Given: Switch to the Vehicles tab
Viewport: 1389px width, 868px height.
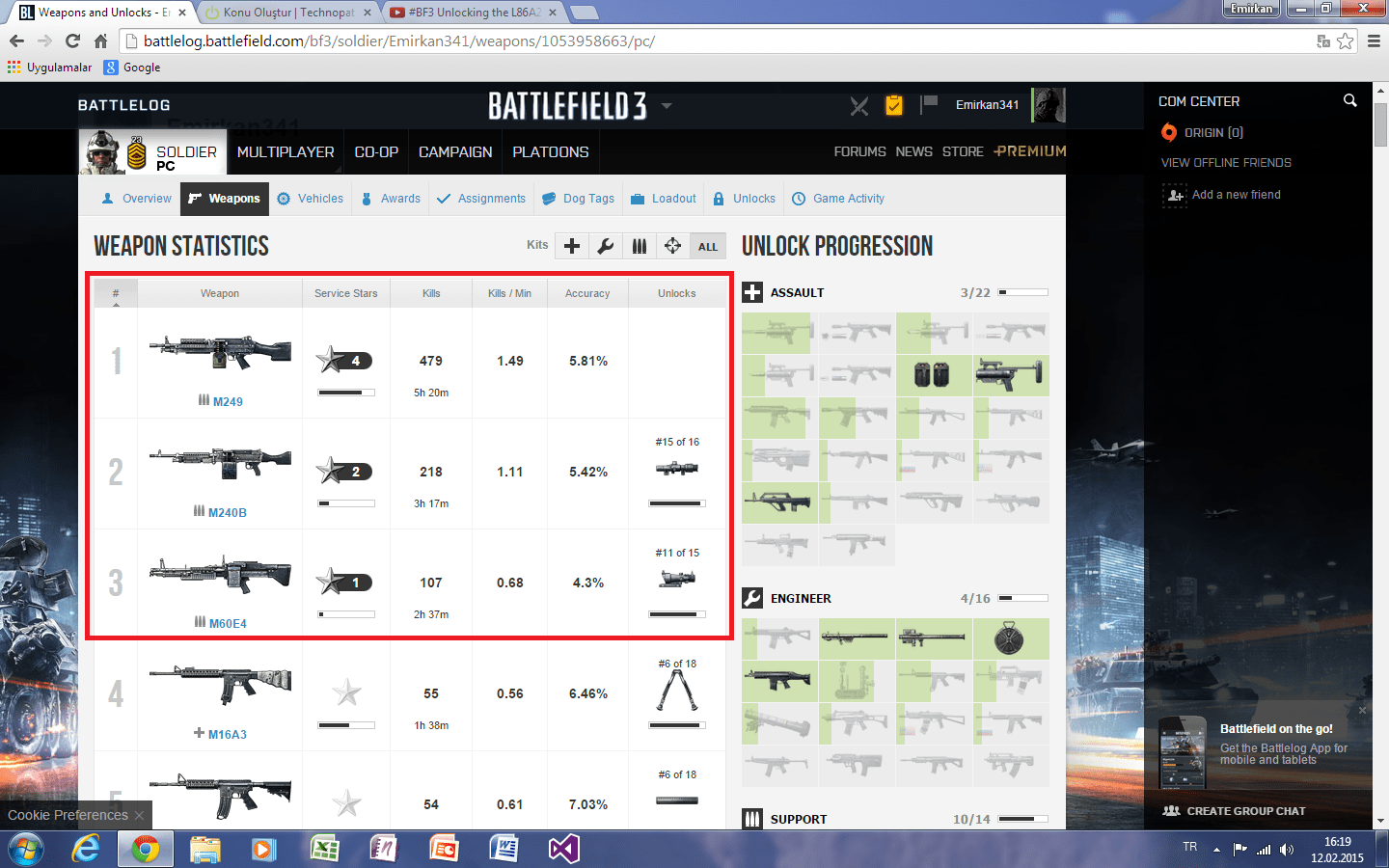Looking at the screenshot, I should (310, 199).
